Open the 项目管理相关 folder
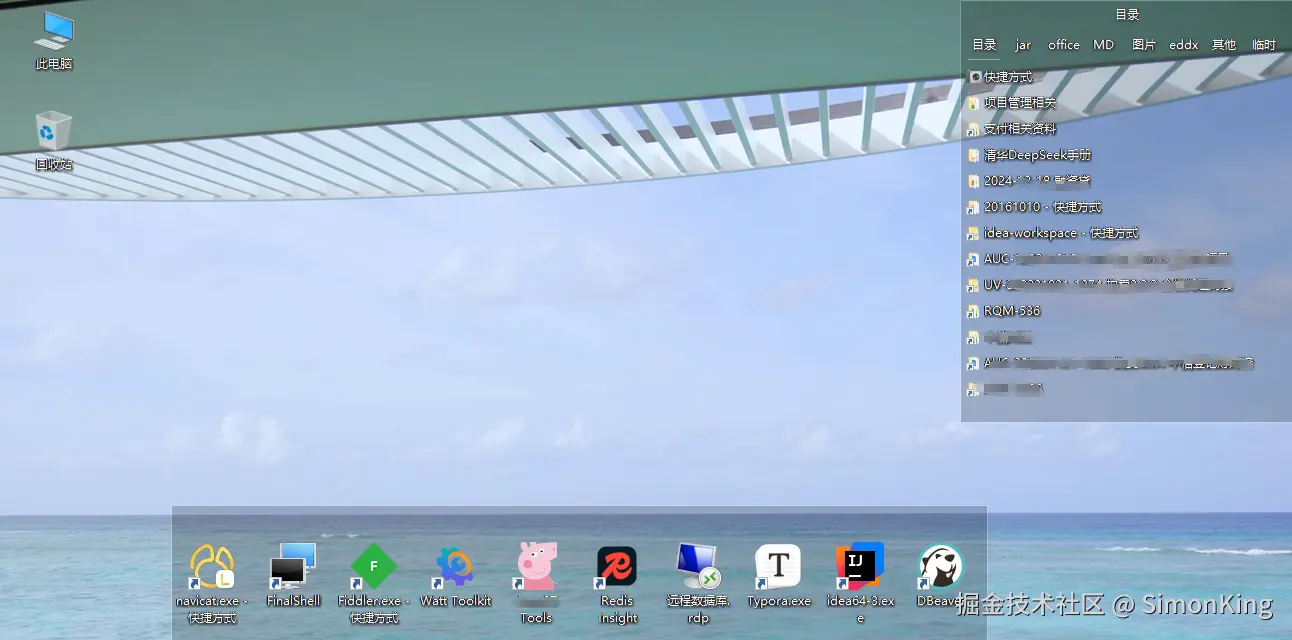This screenshot has height=640, width=1292. [x=1012, y=103]
